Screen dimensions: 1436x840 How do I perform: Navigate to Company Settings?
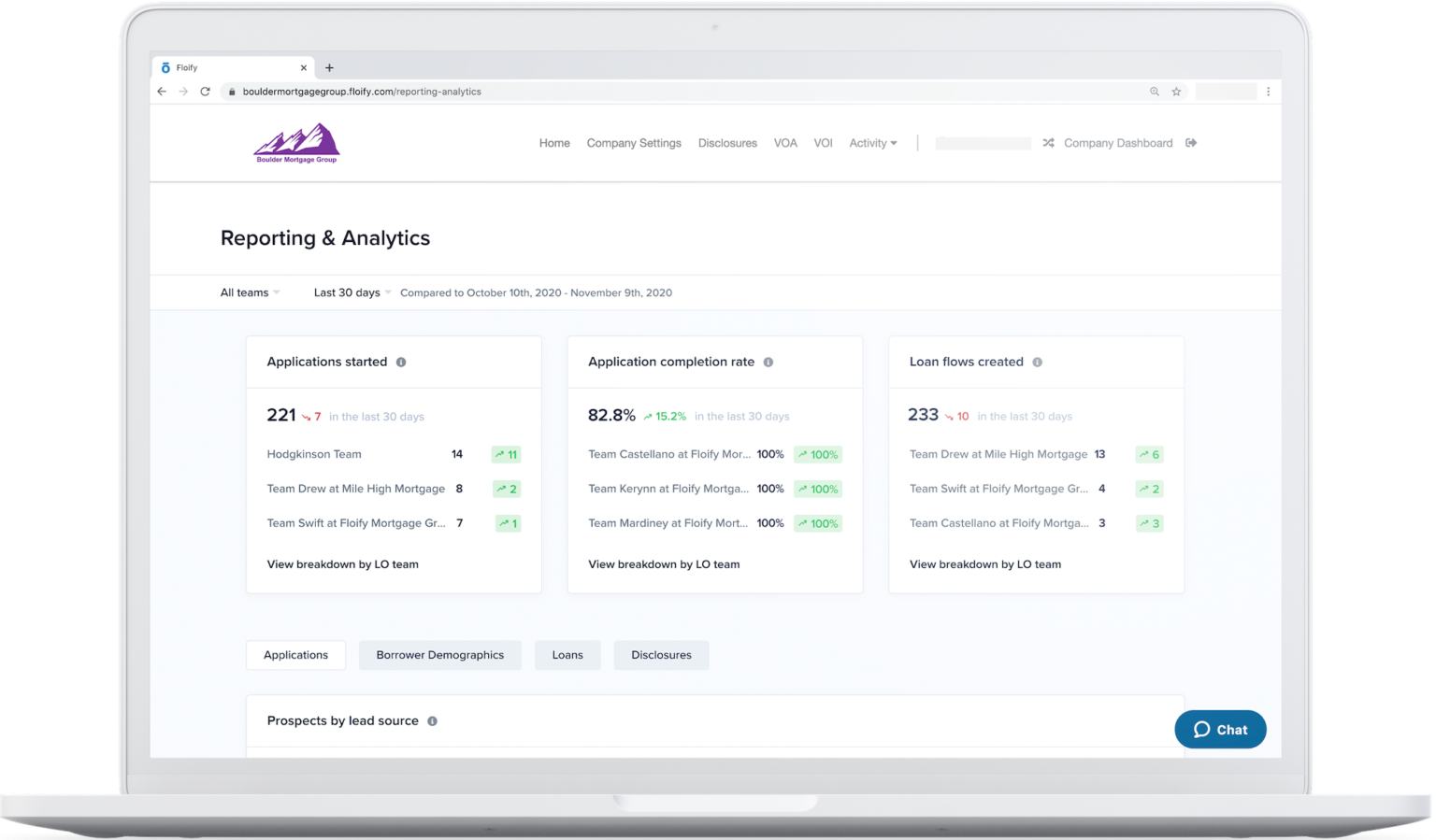click(x=634, y=142)
